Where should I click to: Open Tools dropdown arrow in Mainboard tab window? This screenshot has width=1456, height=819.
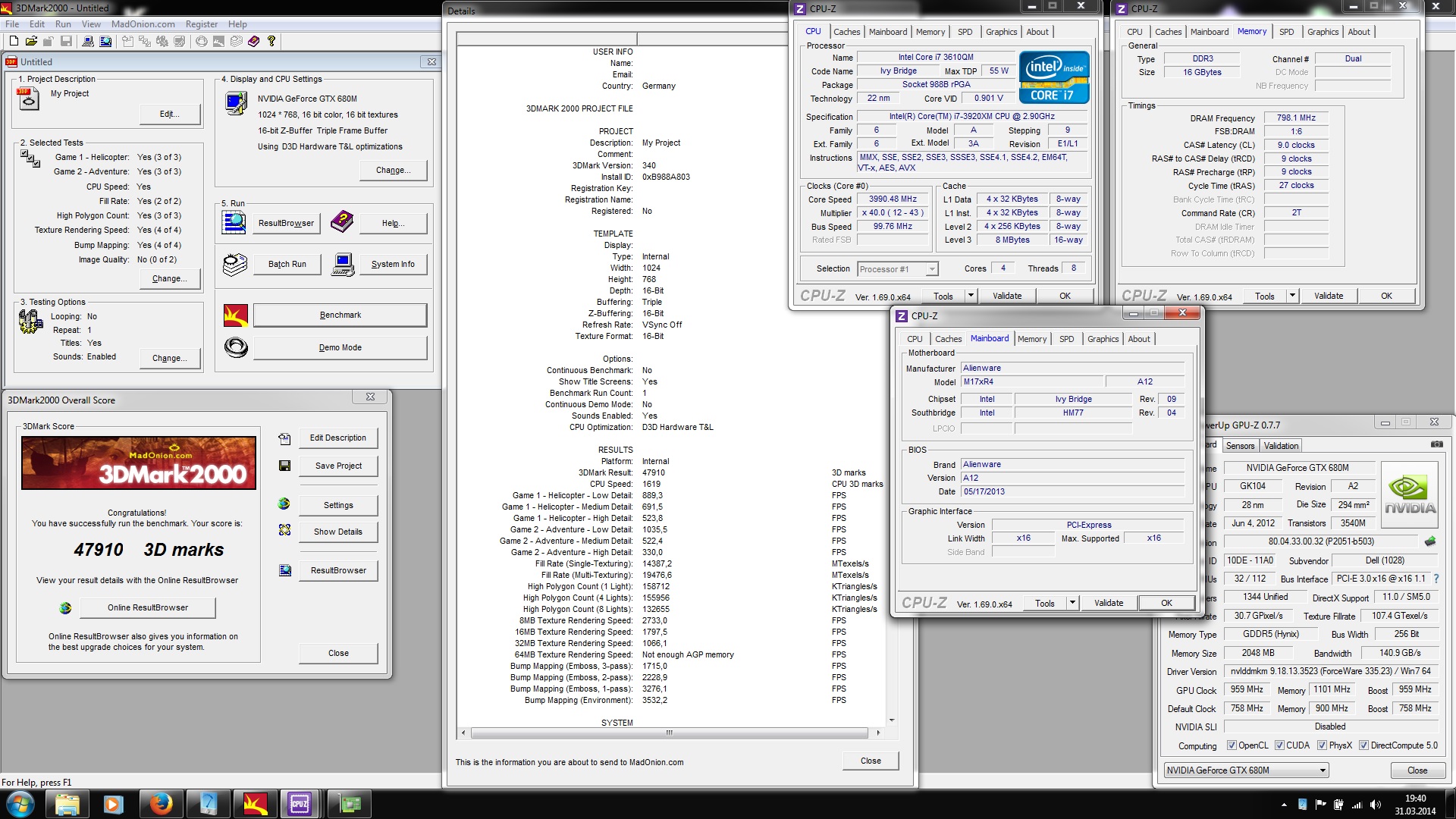[x=1072, y=603]
